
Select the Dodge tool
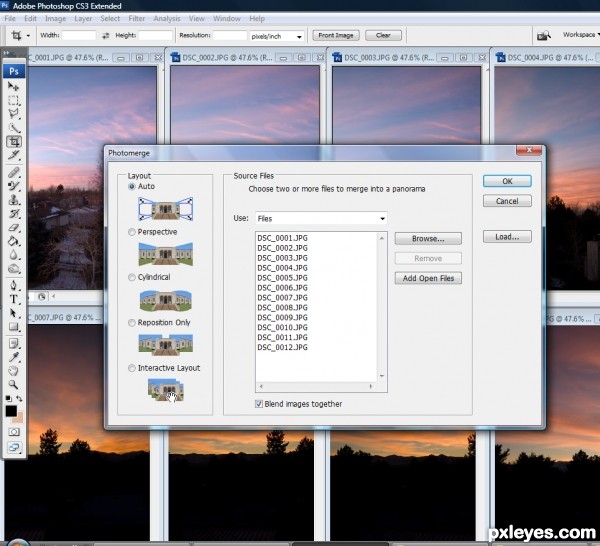[x=13, y=269]
